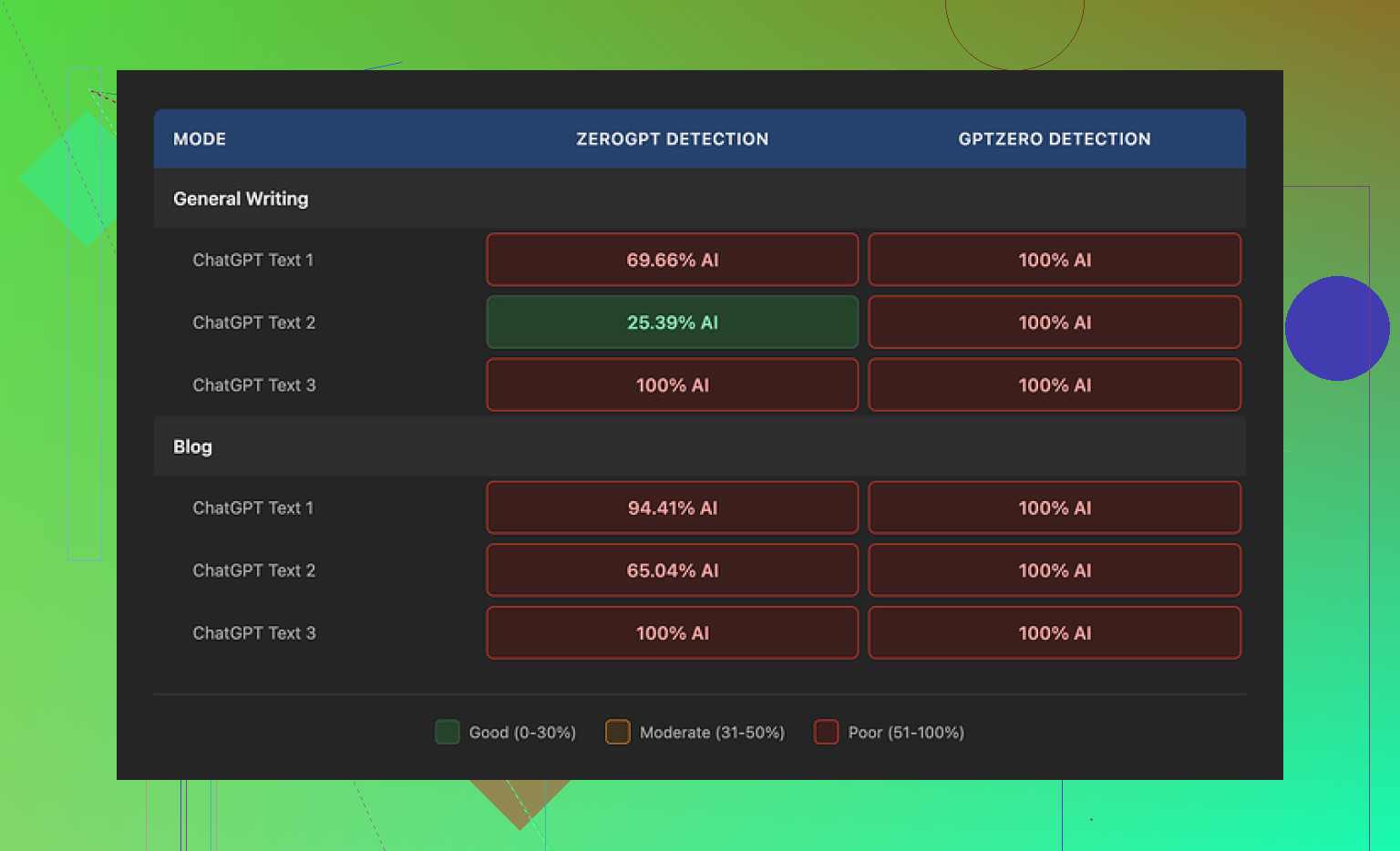This screenshot has height=851, width=1400.
Task: Select the ZEROGPT DETECTION column header
Action: [x=672, y=139]
